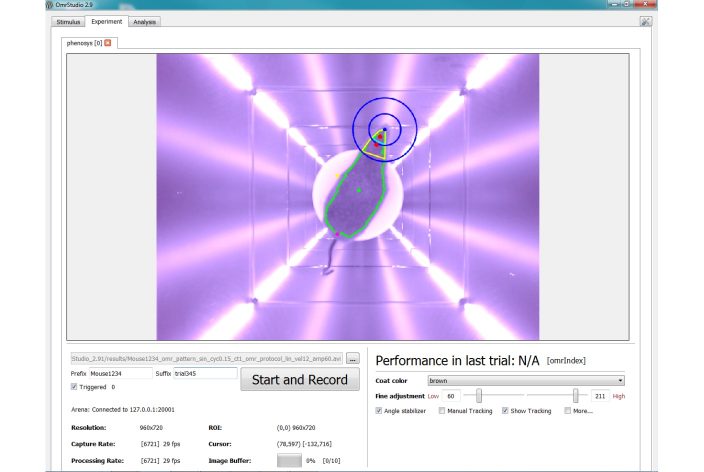Check the More... option checkbox
Viewport: 704px width, 472px height.
point(568,410)
